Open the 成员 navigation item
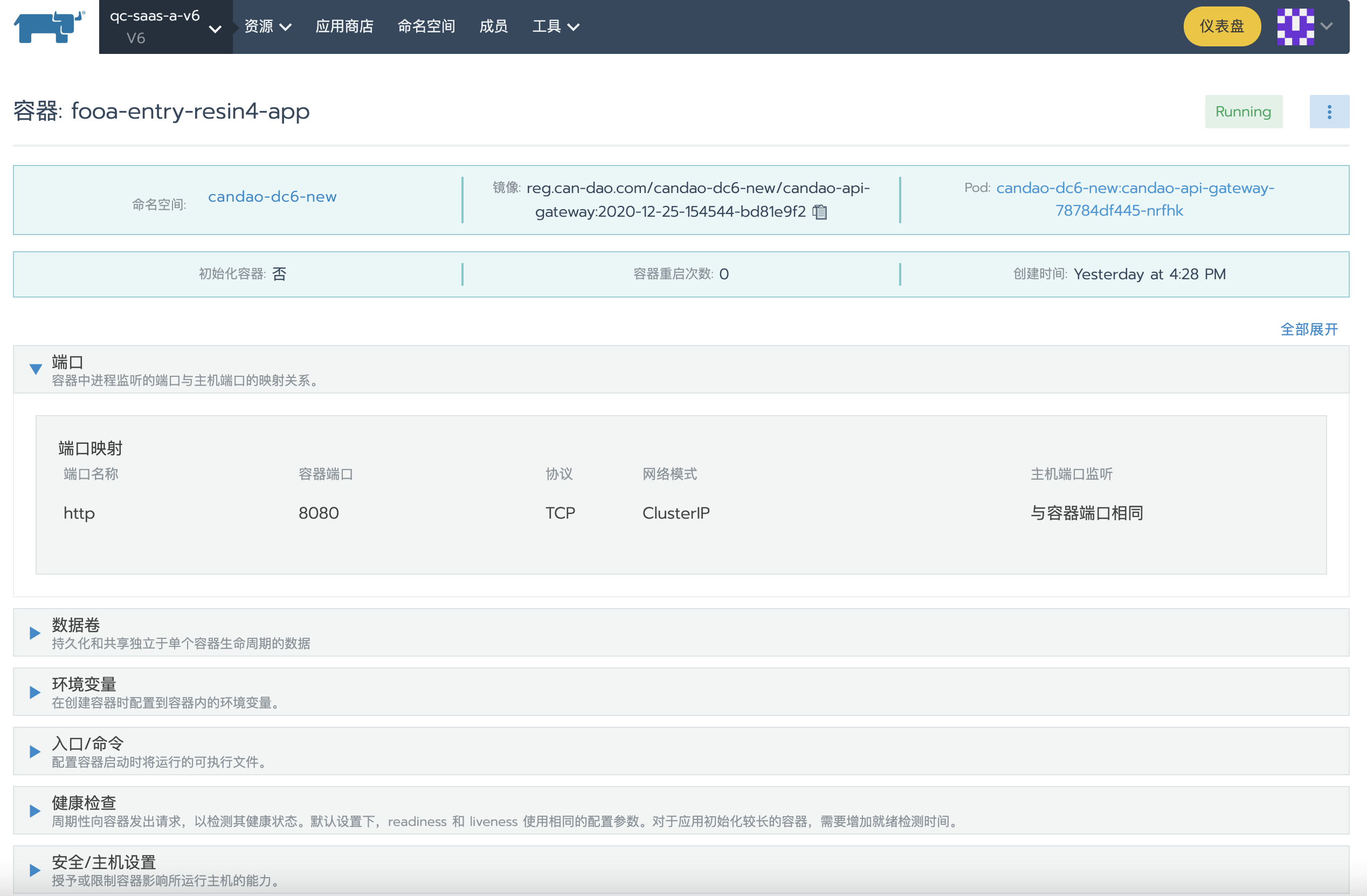This screenshot has height=896, width=1367. click(493, 26)
